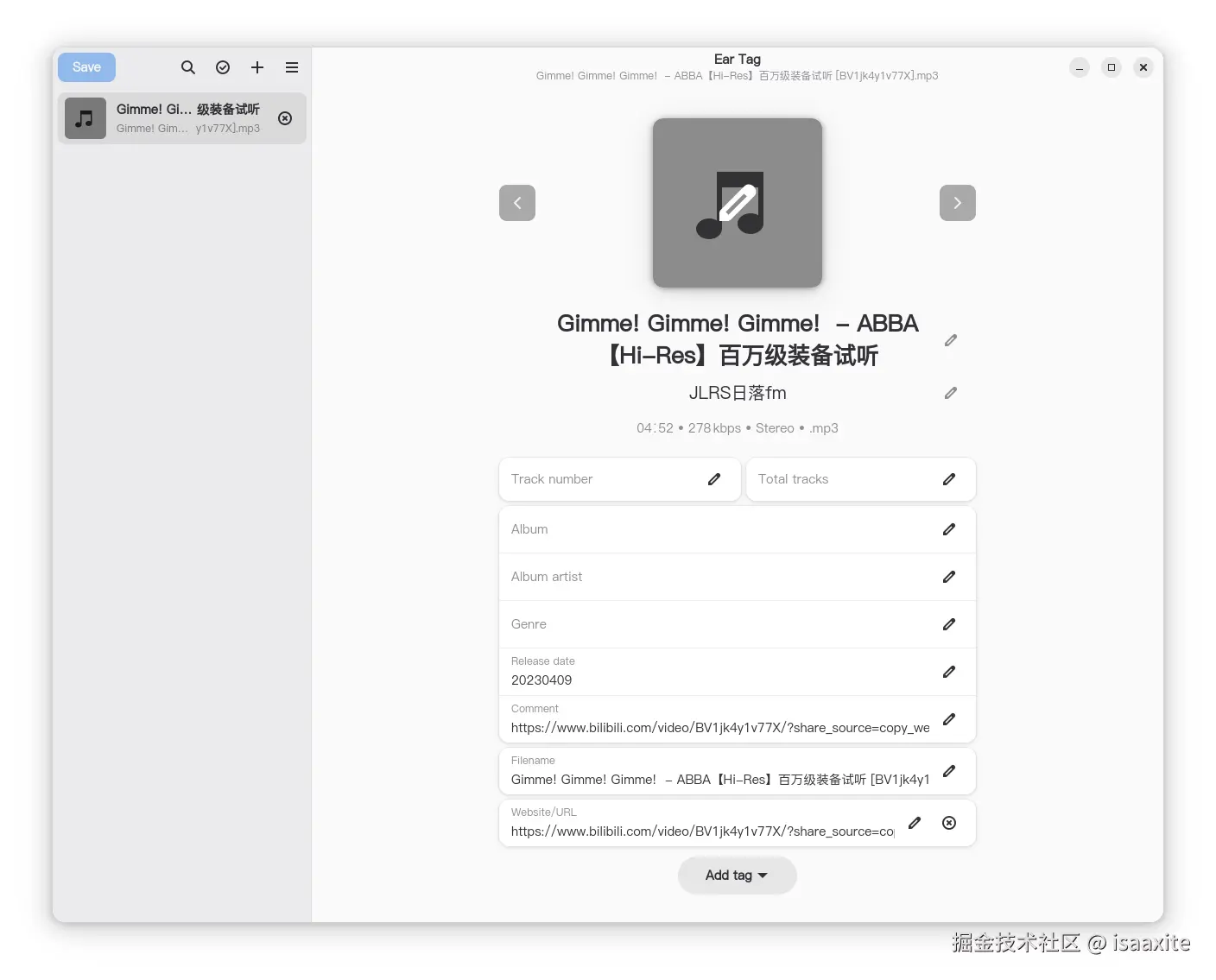Image resolution: width=1216 pixels, height=980 pixels.
Task: Minimize the Ear Tag window
Action: coord(1080,67)
